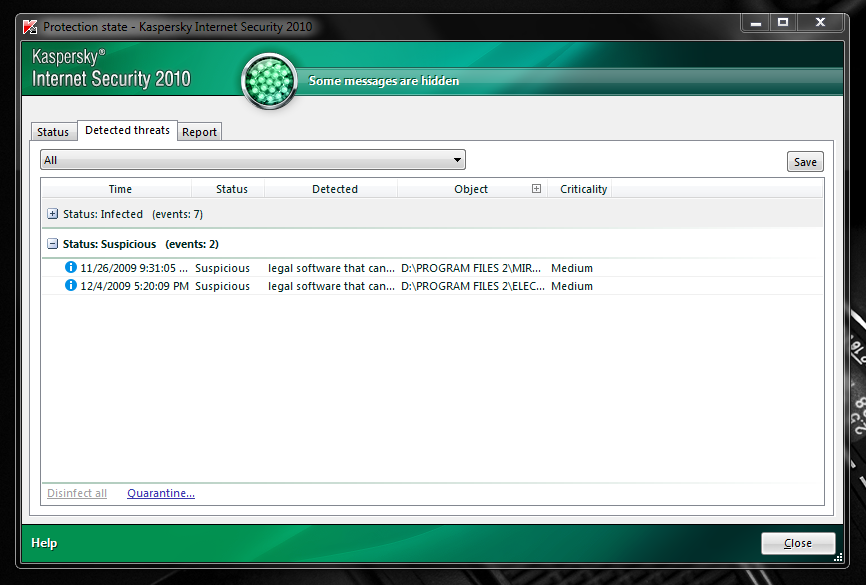This screenshot has height=585, width=866.
Task: Expand the Status: Infected group
Action: tap(52, 214)
